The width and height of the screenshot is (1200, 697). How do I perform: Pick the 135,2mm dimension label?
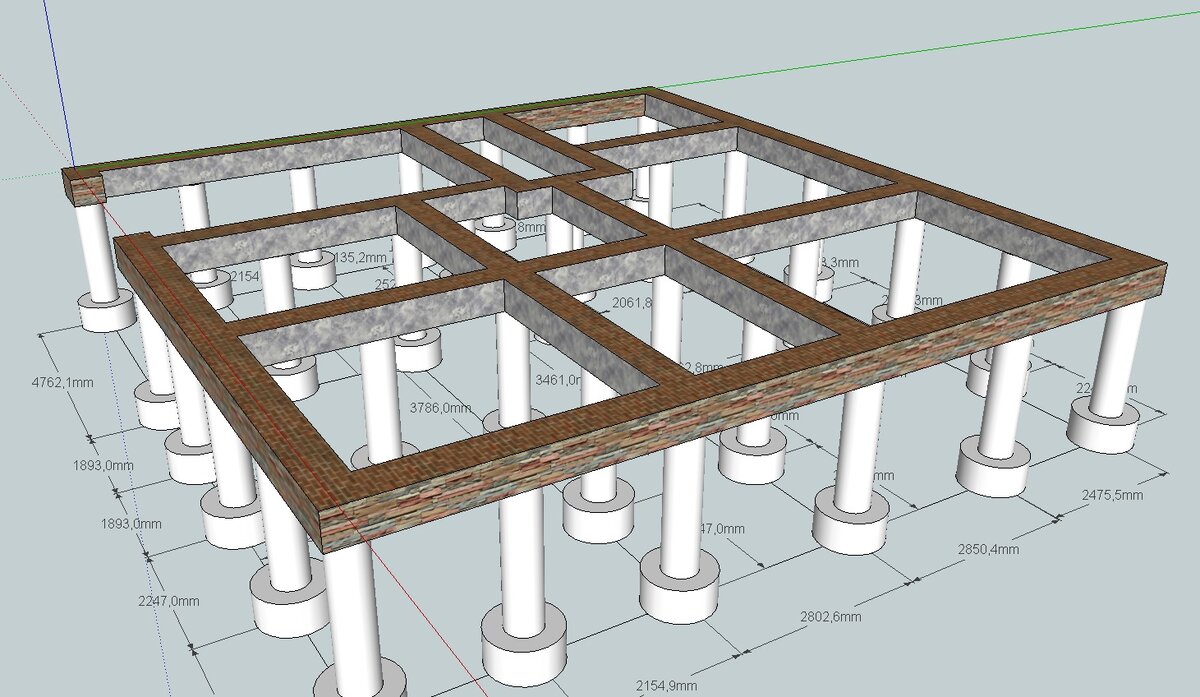tap(359, 257)
